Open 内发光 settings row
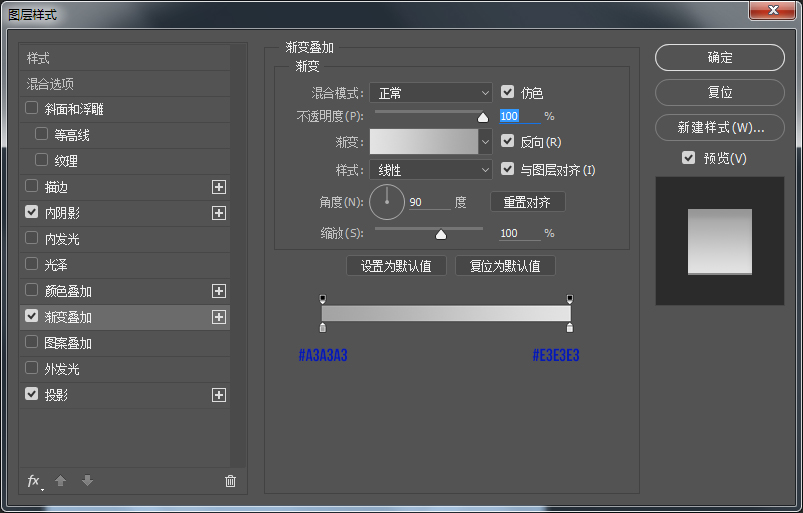Viewport: 803px width, 513px height. coord(125,239)
